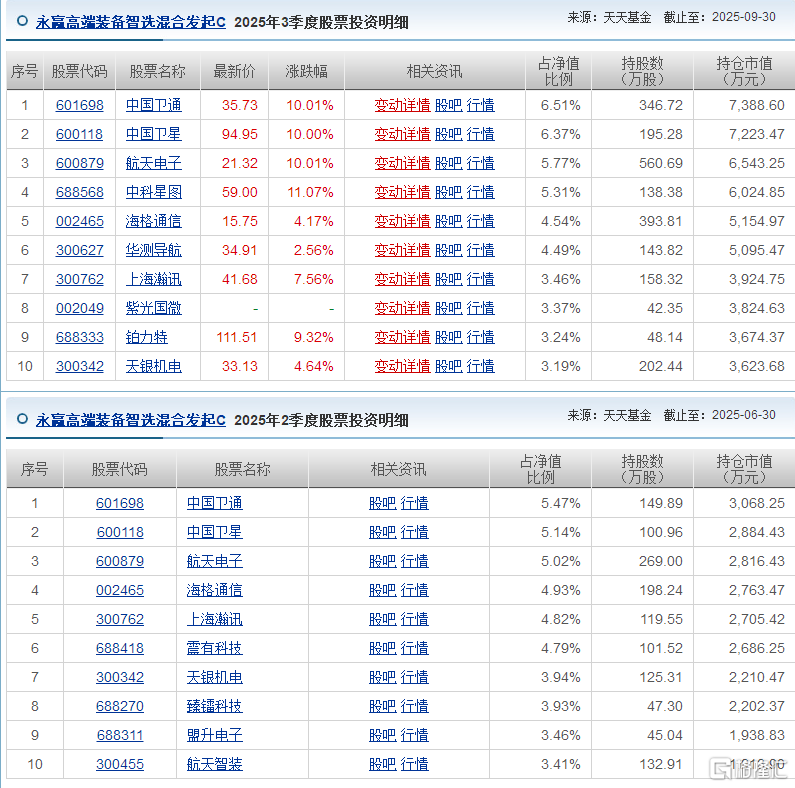
Task: Open 行情 for 航天电子 in Q3 table
Action: 480,163
